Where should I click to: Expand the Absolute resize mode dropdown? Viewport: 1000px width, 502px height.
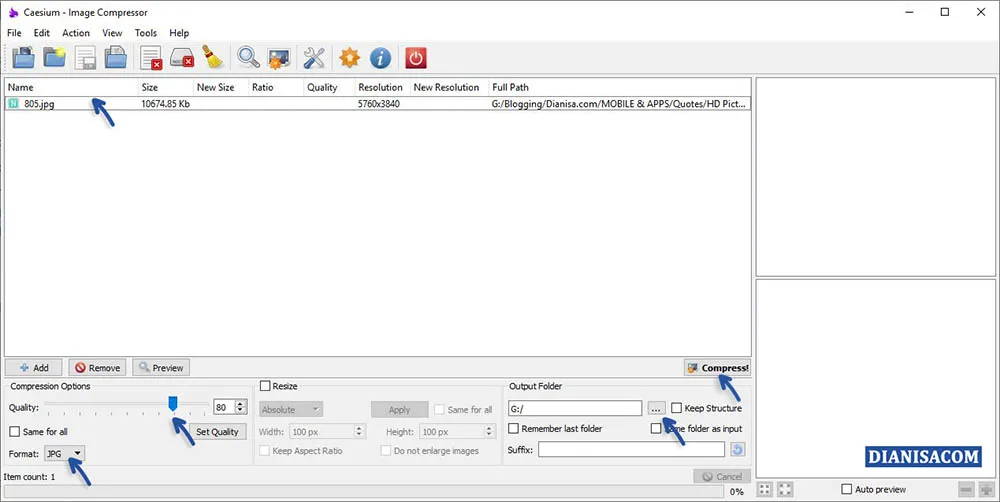click(291, 409)
